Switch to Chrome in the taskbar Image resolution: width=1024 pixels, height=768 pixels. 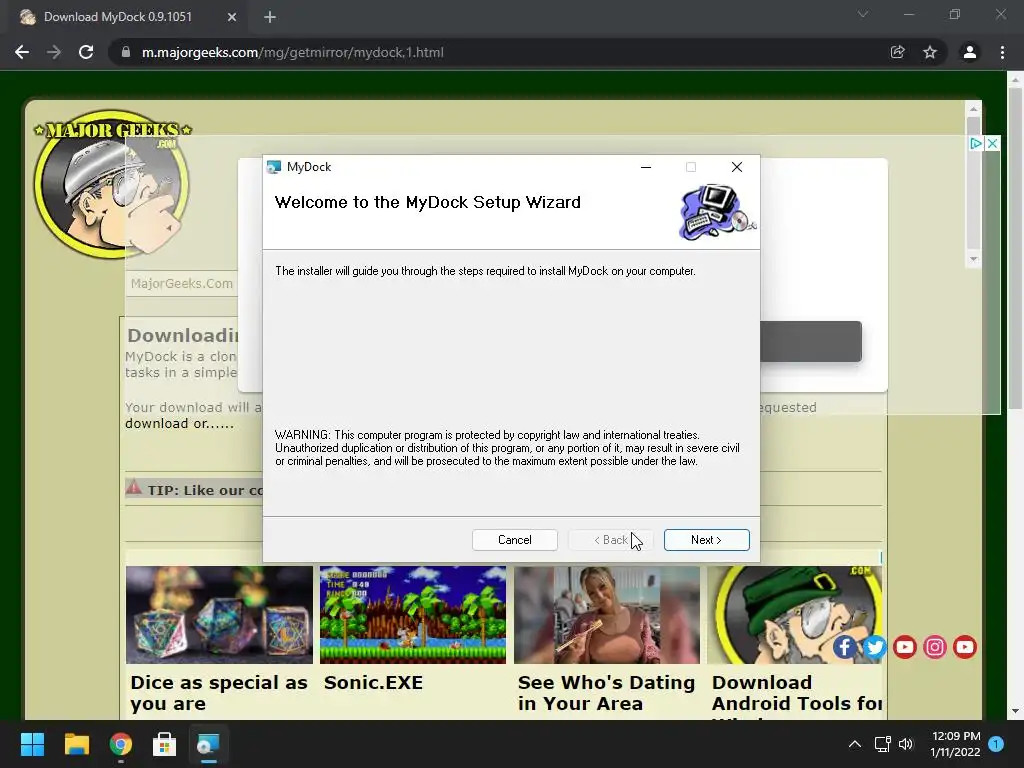[x=121, y=744]
